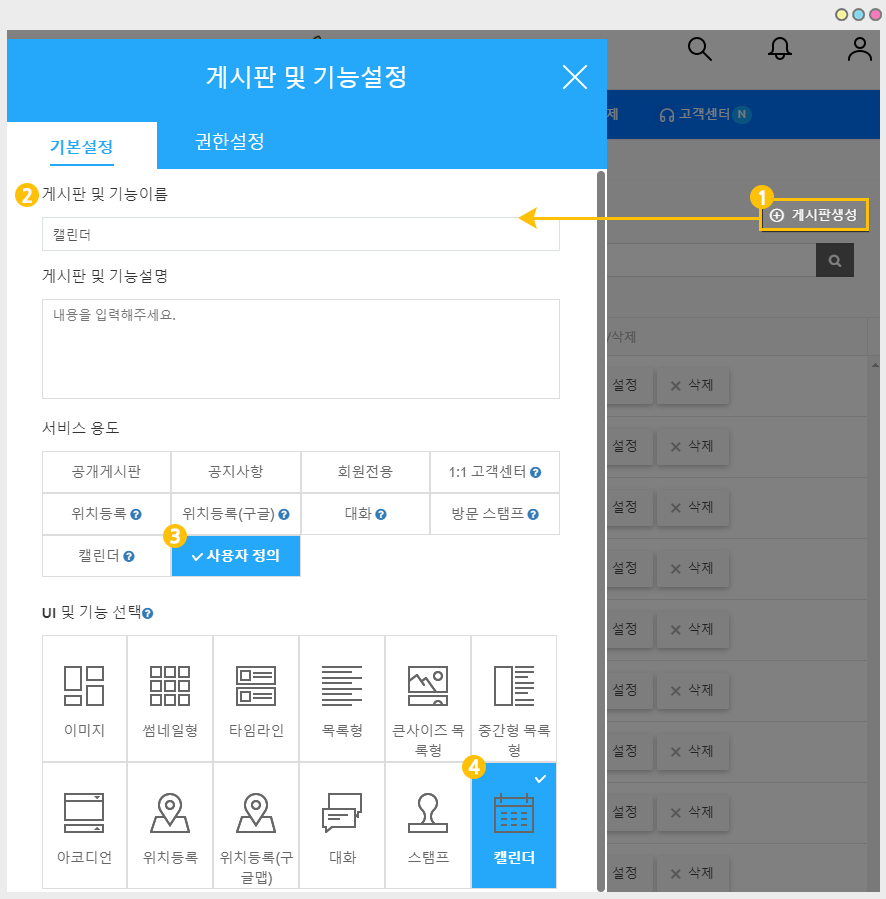The width and height of the screenshot is (886, 899).
Task: Select the 스탬프 function icon
Action: tap(428, 814)
